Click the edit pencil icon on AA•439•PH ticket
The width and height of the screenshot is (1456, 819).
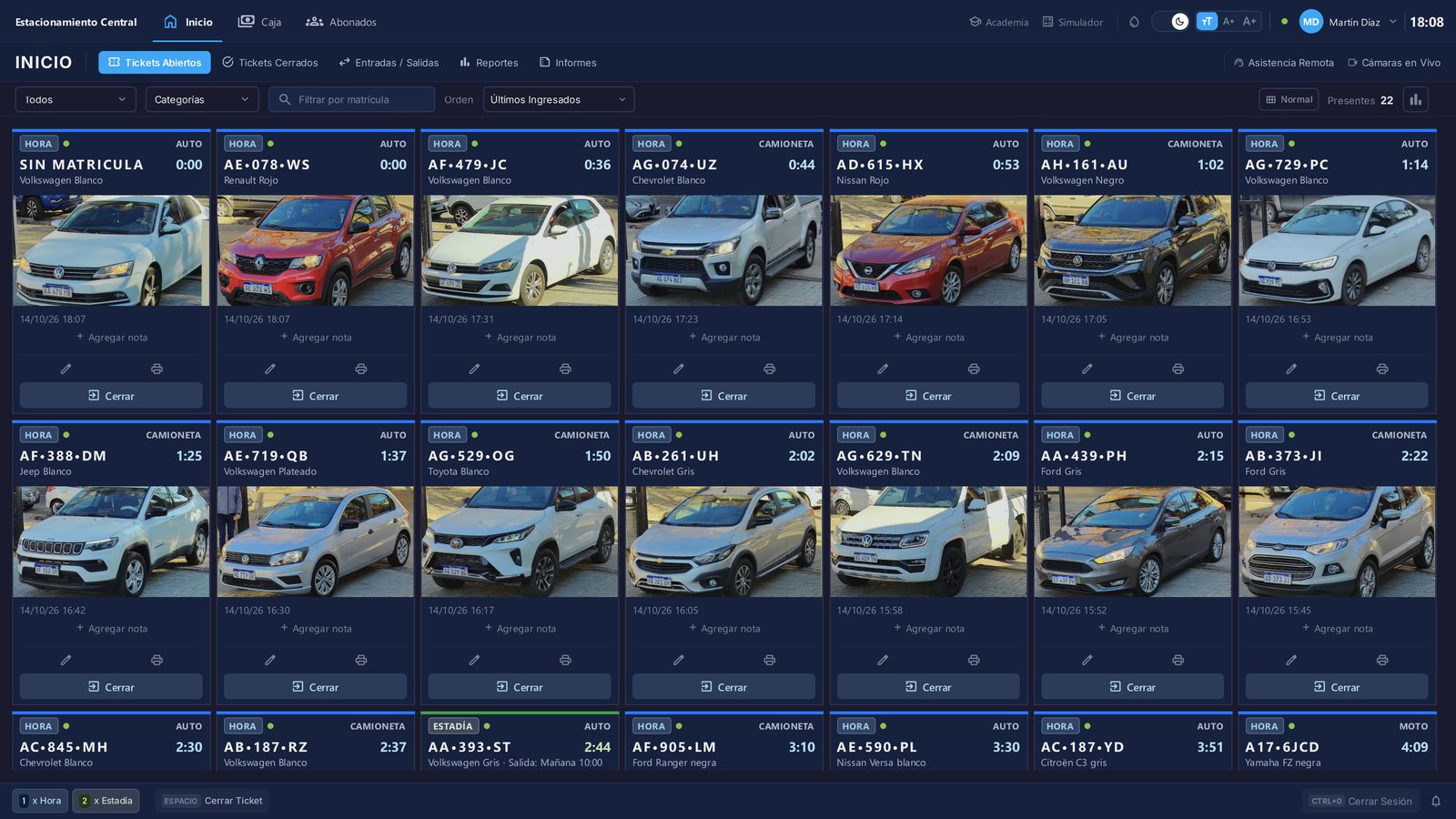click(x=1087, y=660)
